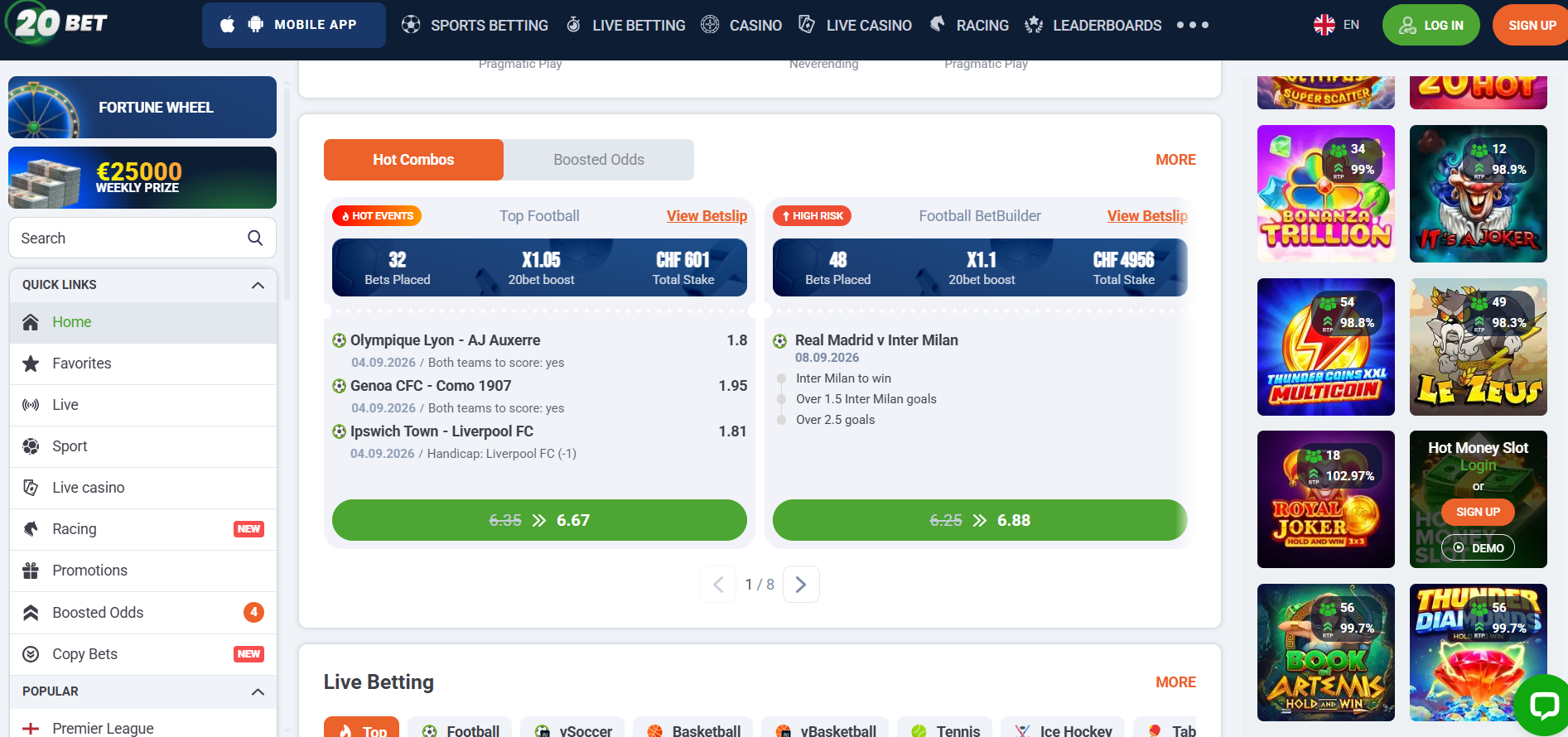Click the Sport soccer ball icon in sidebar
This screenshot has height=737, width=1568.
[31, 446]
